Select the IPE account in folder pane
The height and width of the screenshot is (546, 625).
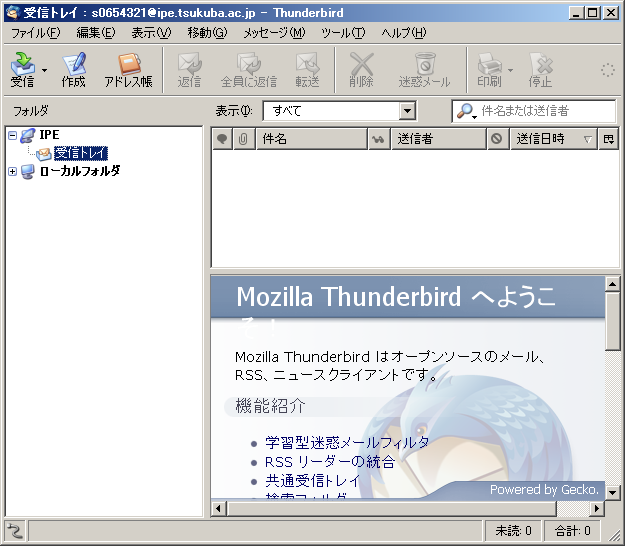point(49,135)
